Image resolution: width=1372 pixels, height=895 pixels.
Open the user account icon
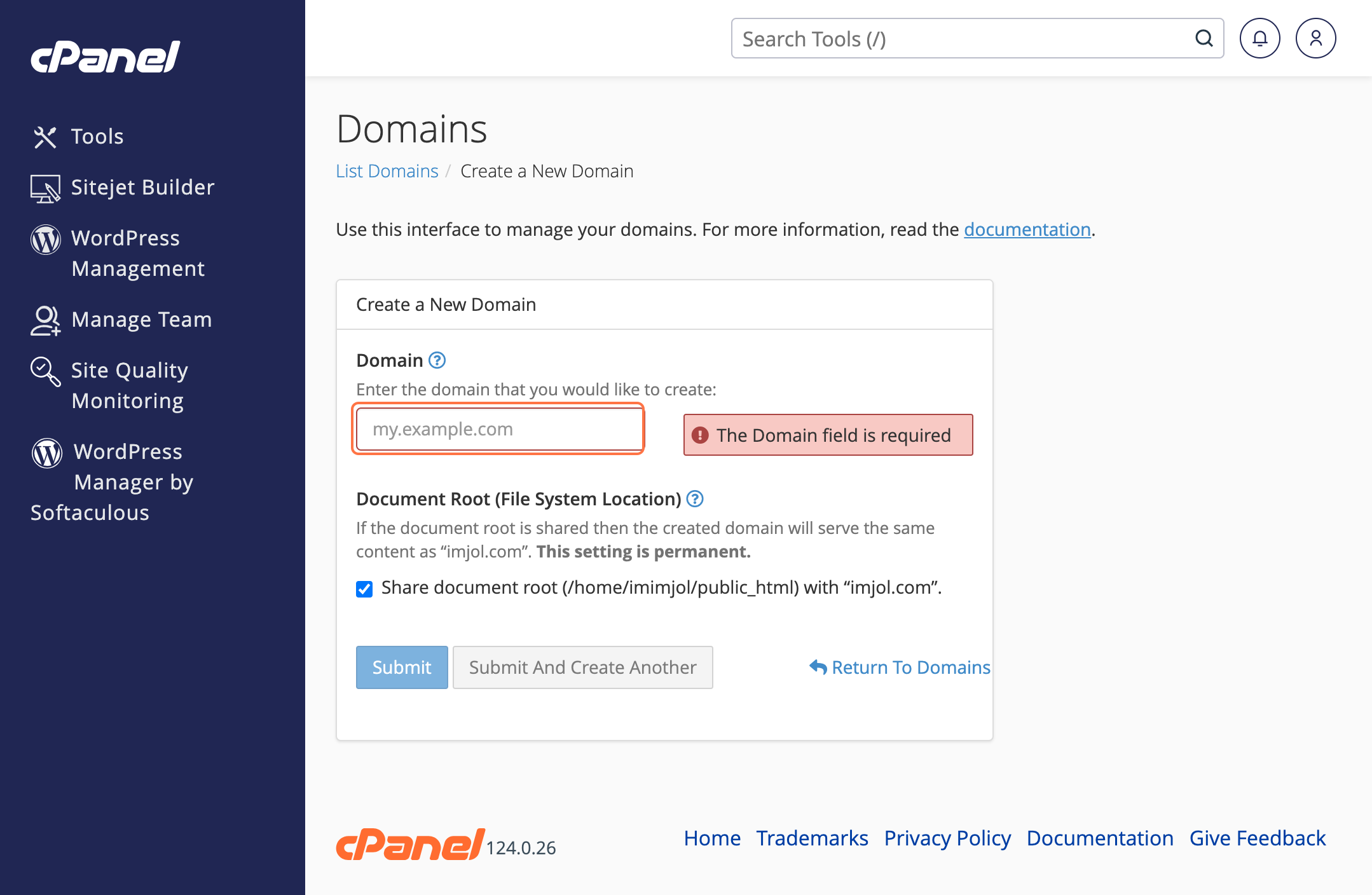click(1315, 38)
